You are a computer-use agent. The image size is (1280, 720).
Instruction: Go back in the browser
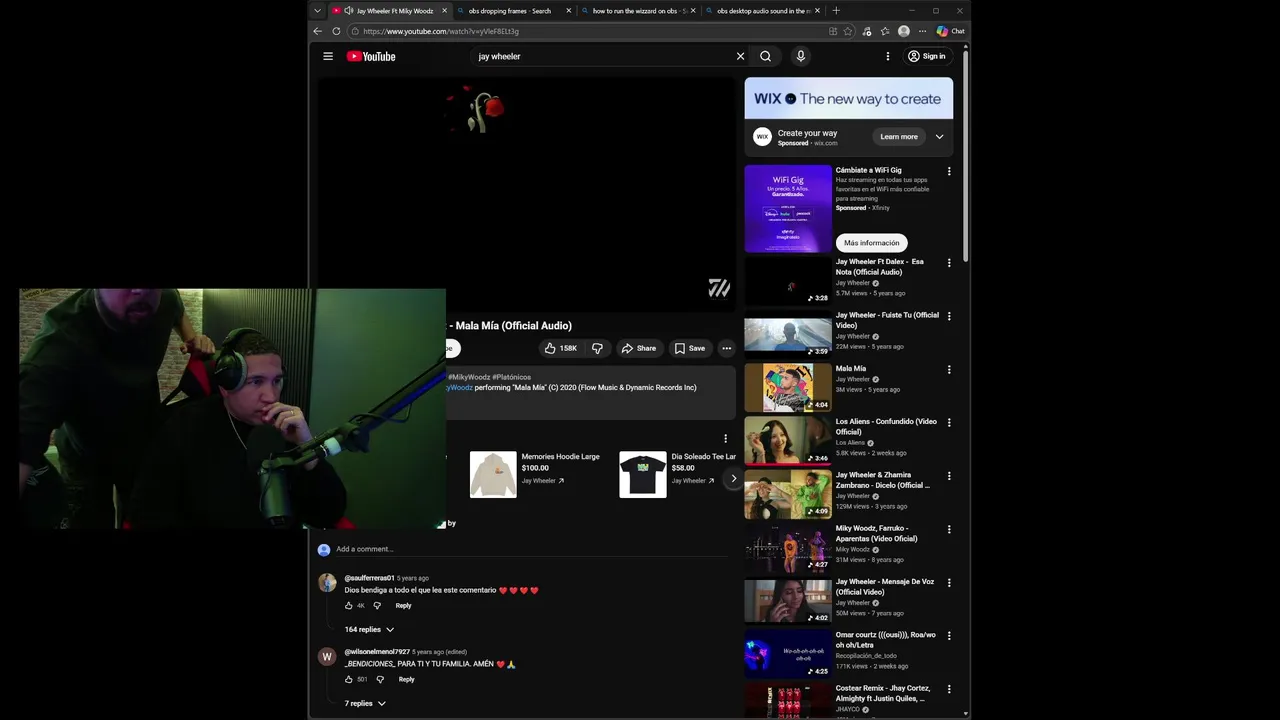318,31
